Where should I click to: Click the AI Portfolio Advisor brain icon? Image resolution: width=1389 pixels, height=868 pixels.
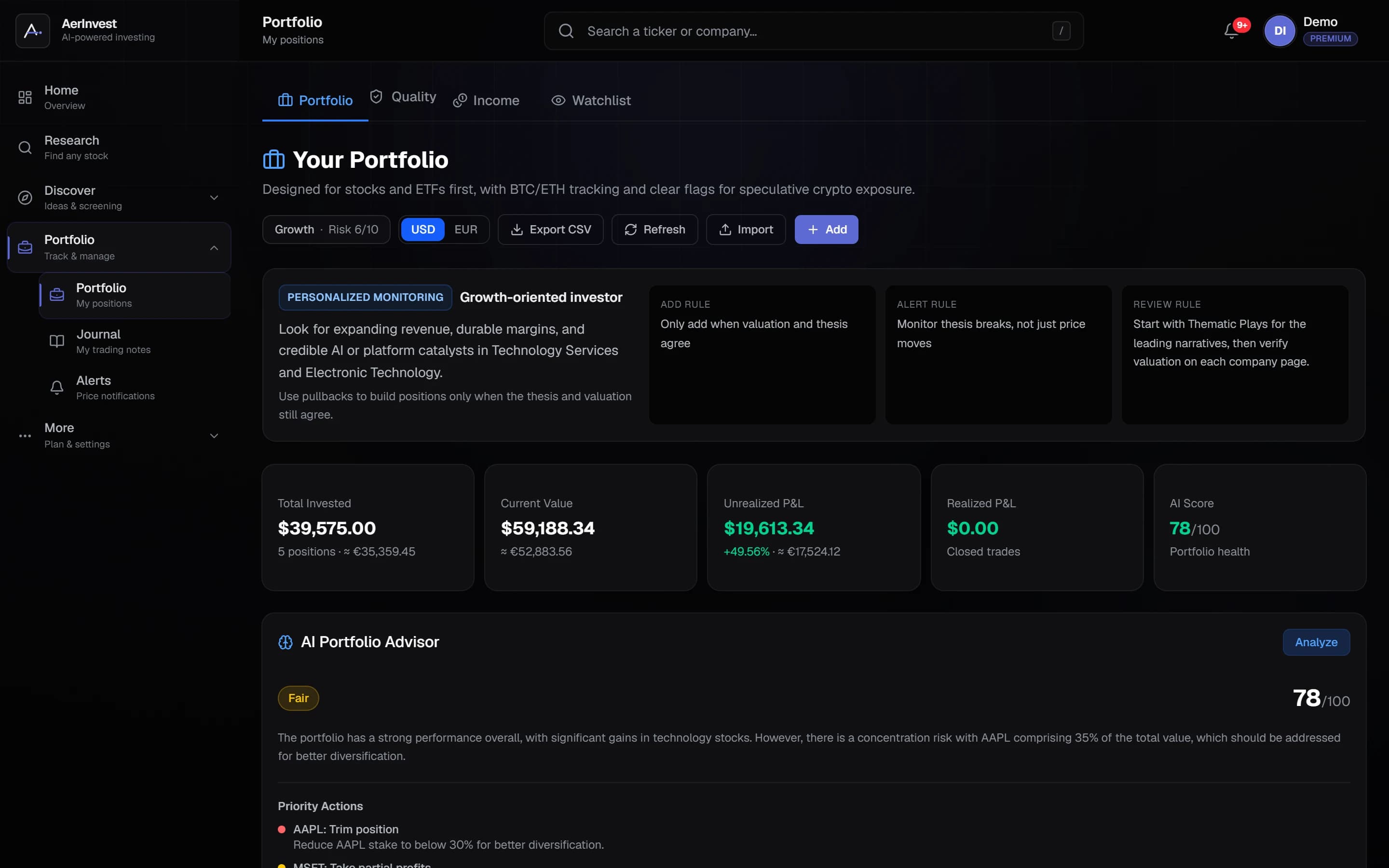(285, 642)
